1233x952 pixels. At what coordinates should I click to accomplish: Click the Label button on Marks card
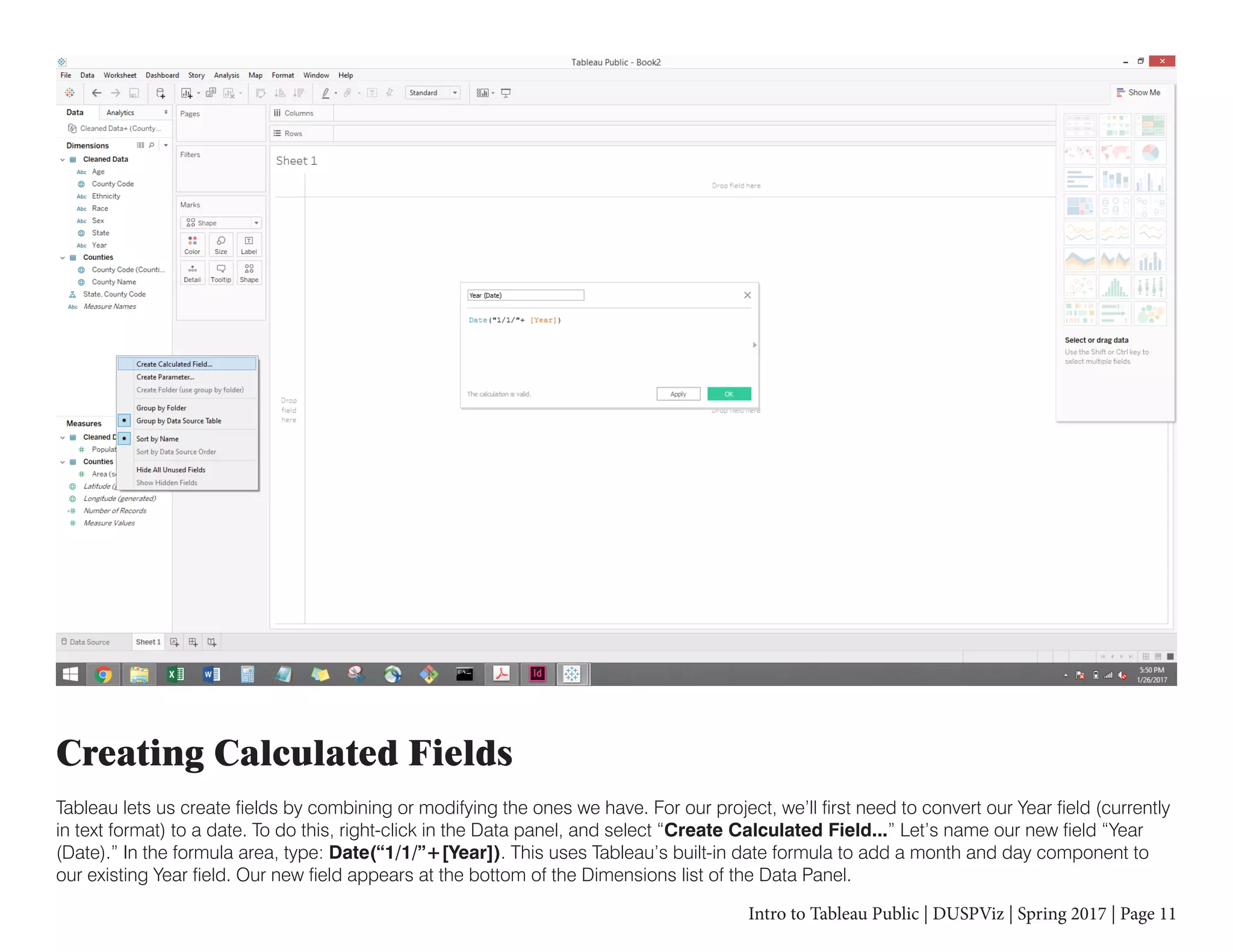(x=249, y=245)
